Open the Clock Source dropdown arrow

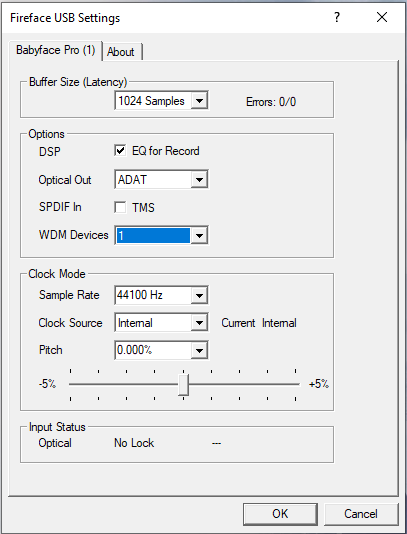point(199,323)
